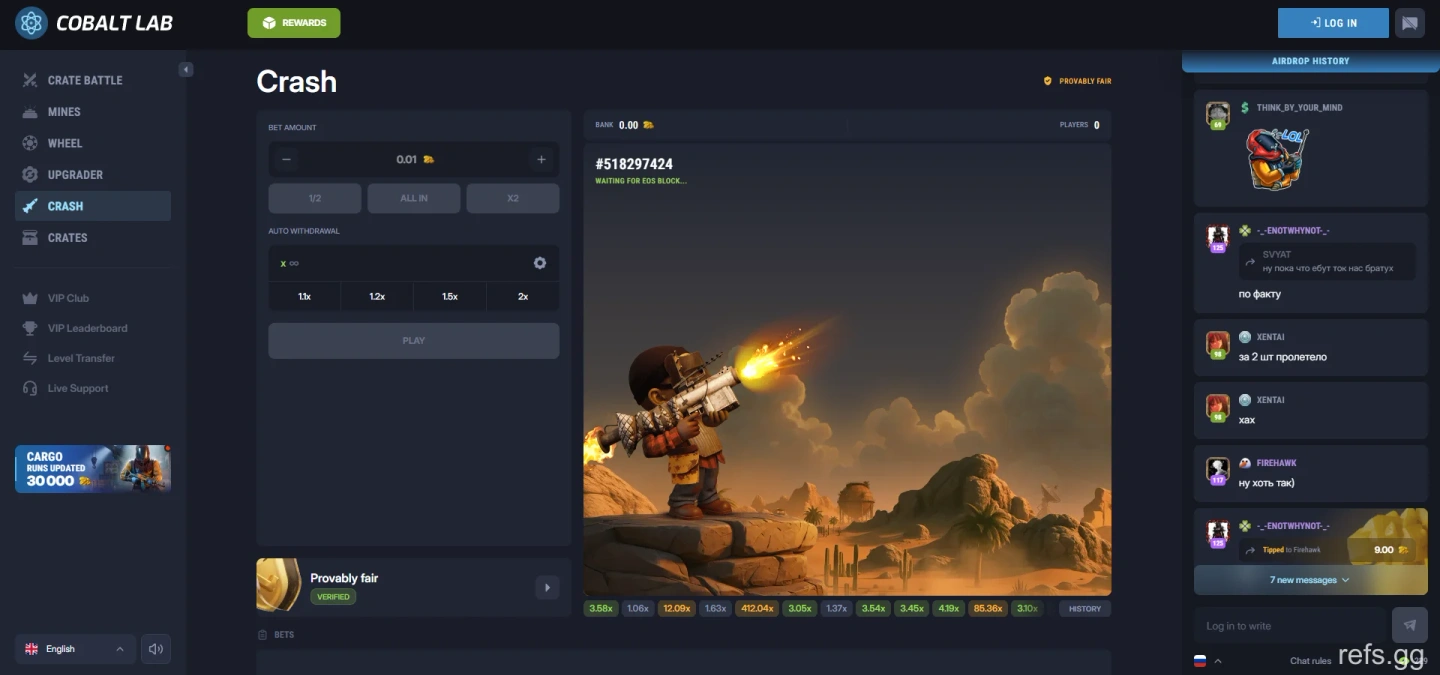The height and width of the screenshot is (675, 1440).
Task: Expand the Provably fair verified card arrow
Action: coord(546,587)
